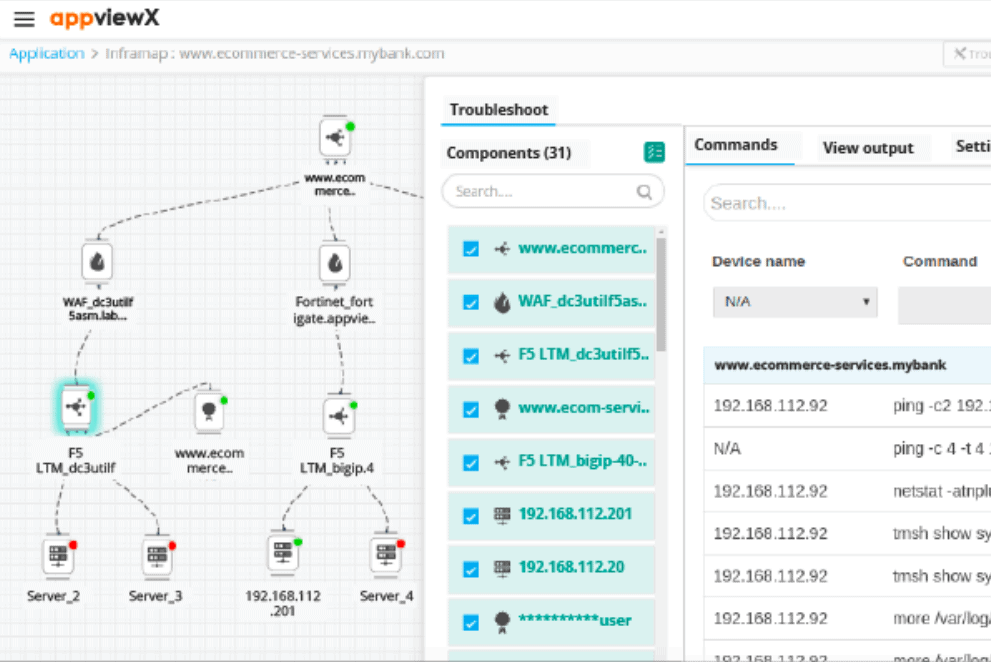Image resolution: width=991 pixels, height=662 pixels.
Task: Select the Fortinet_fortigate firewall node
Action: 335,262
